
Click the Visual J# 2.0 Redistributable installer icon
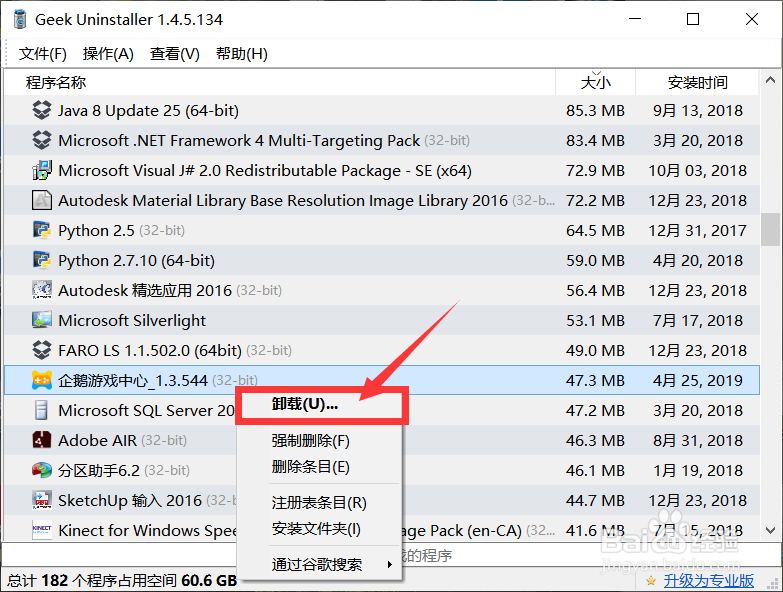pos(41,170)
